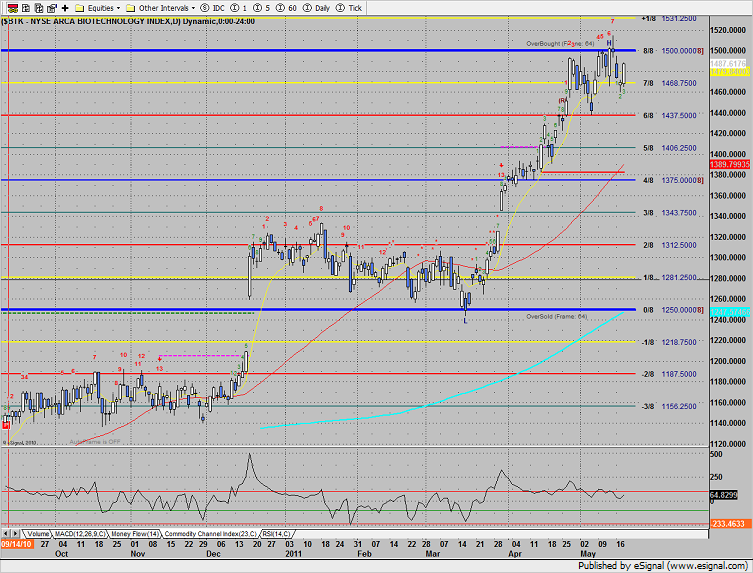This screenshot has height=573, width=753.
Task: Click the cyan 1247.67466 price tag
Action: coord(729,312)
